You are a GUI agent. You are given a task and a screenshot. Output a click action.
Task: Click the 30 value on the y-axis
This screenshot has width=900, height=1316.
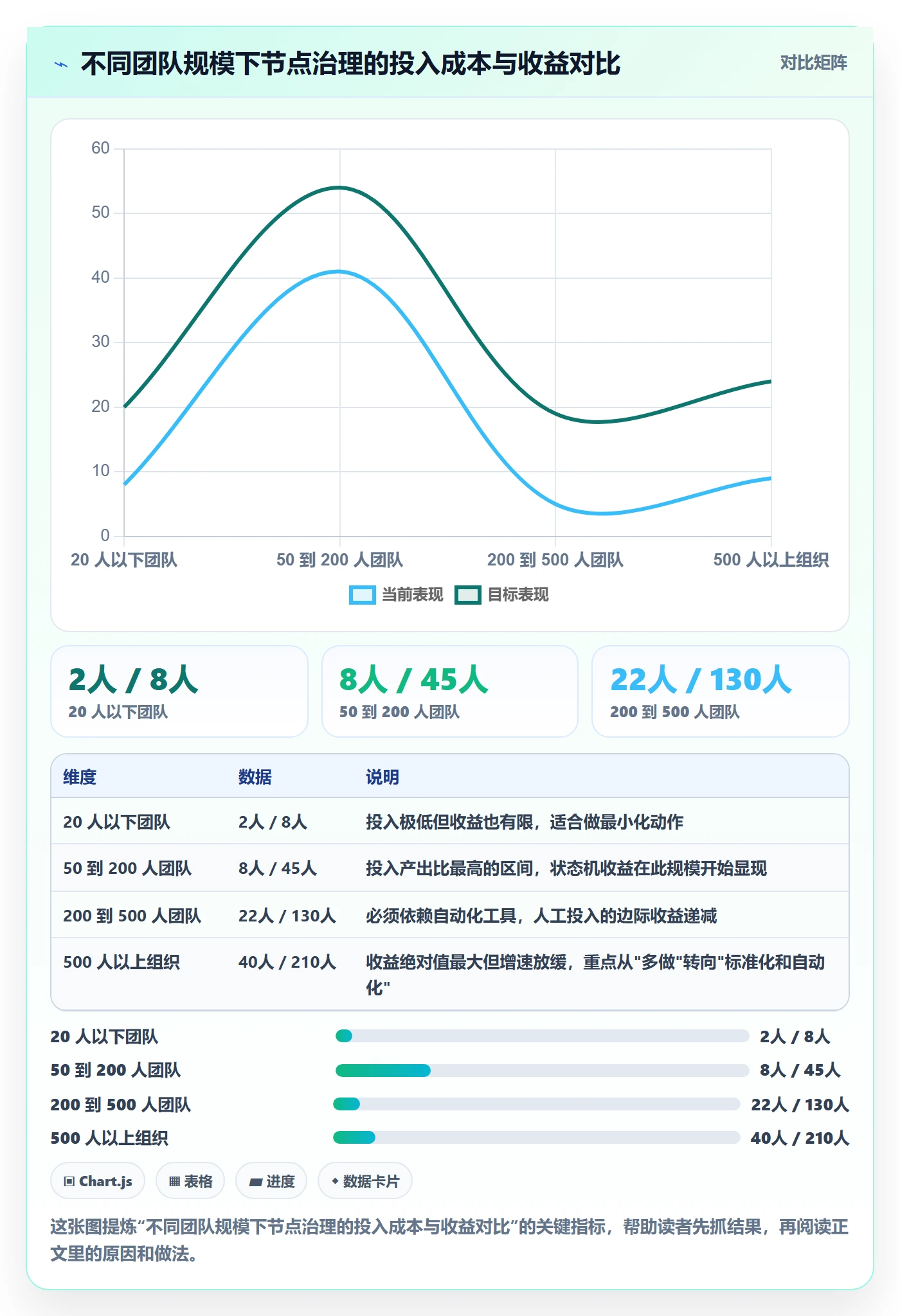click(100, 341)
